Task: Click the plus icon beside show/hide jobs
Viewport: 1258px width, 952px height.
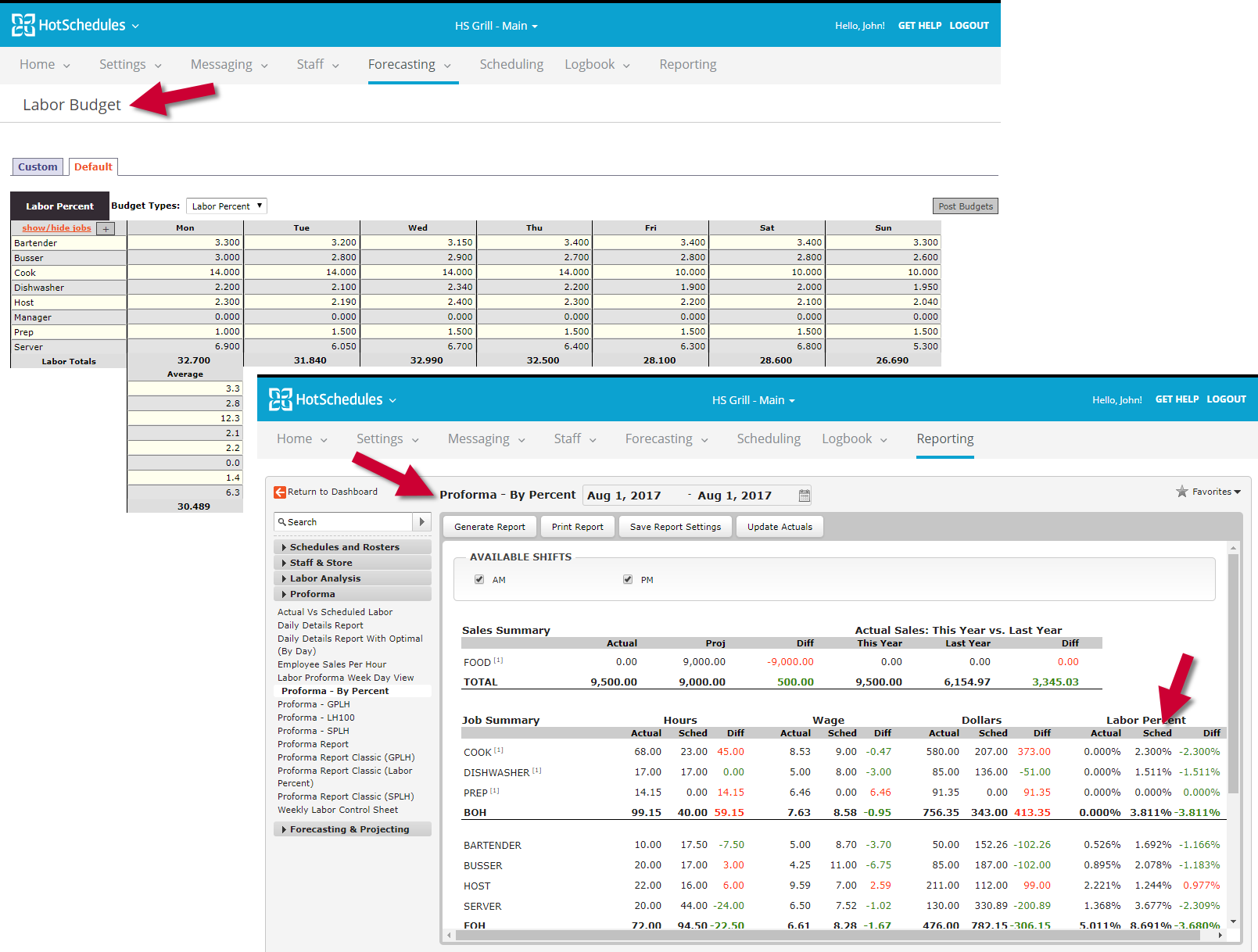Action: [106, 229]
